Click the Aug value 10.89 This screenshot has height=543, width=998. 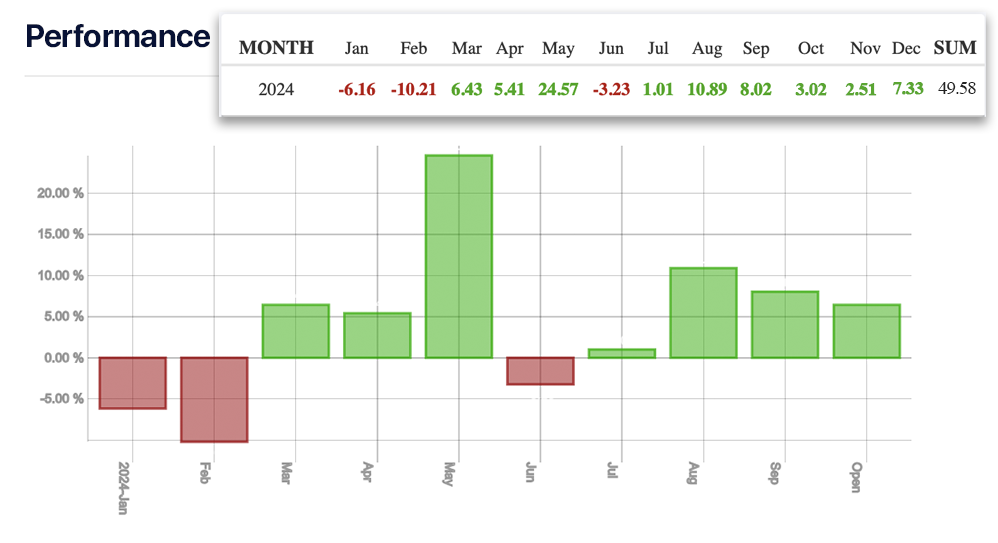coord(707,89)
